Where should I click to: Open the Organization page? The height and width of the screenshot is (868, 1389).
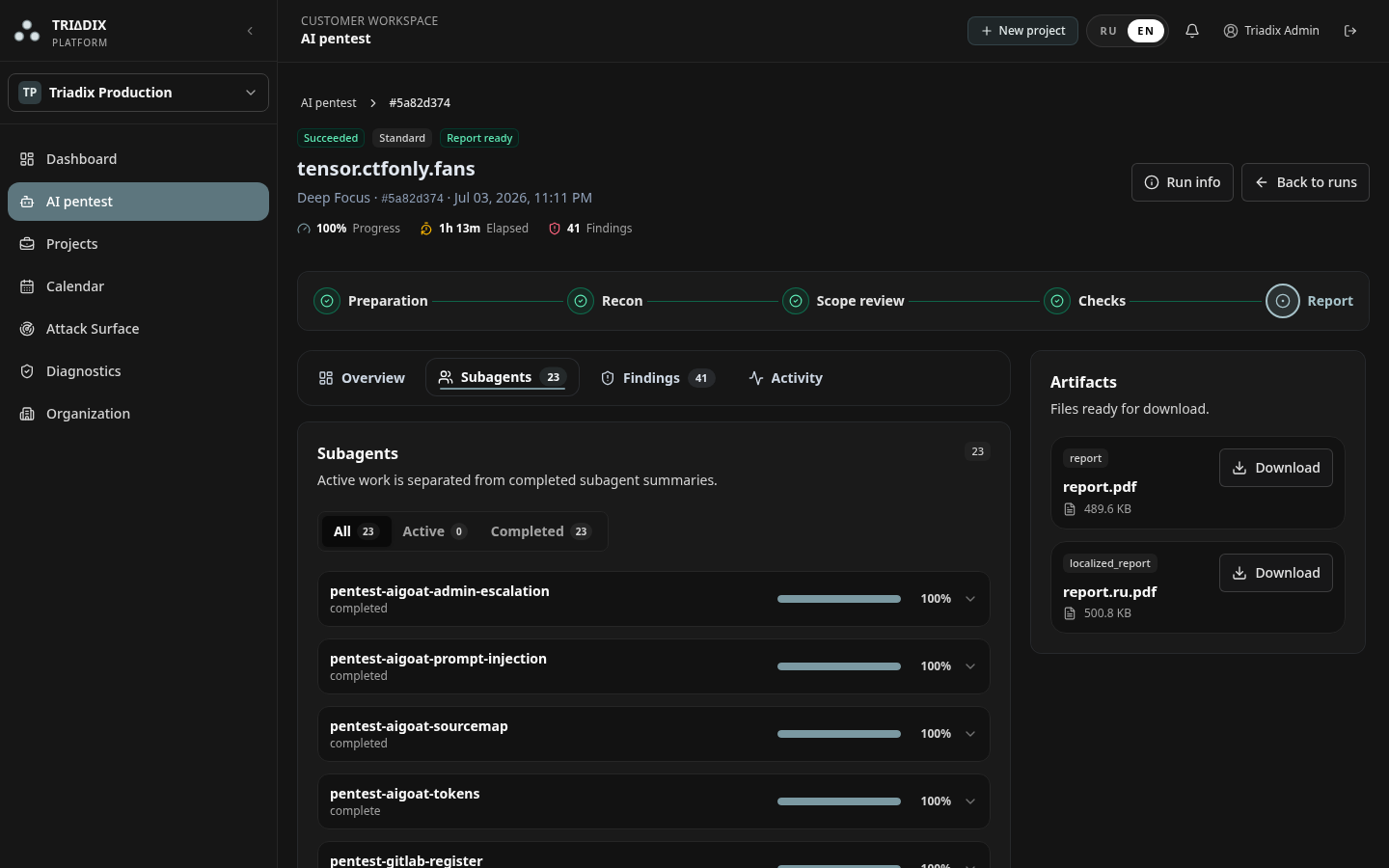pos(138,414)
